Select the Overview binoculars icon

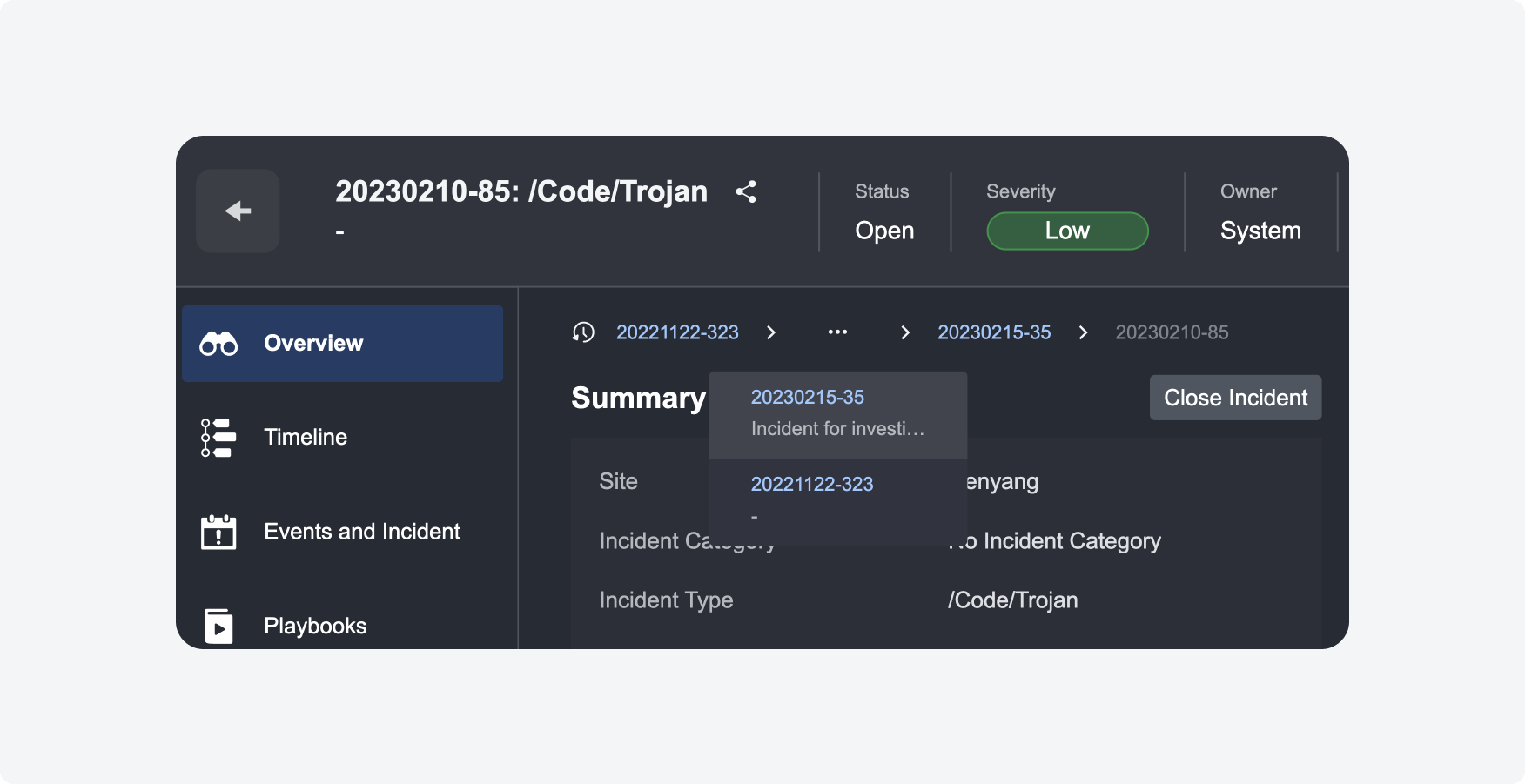(218, 344)
